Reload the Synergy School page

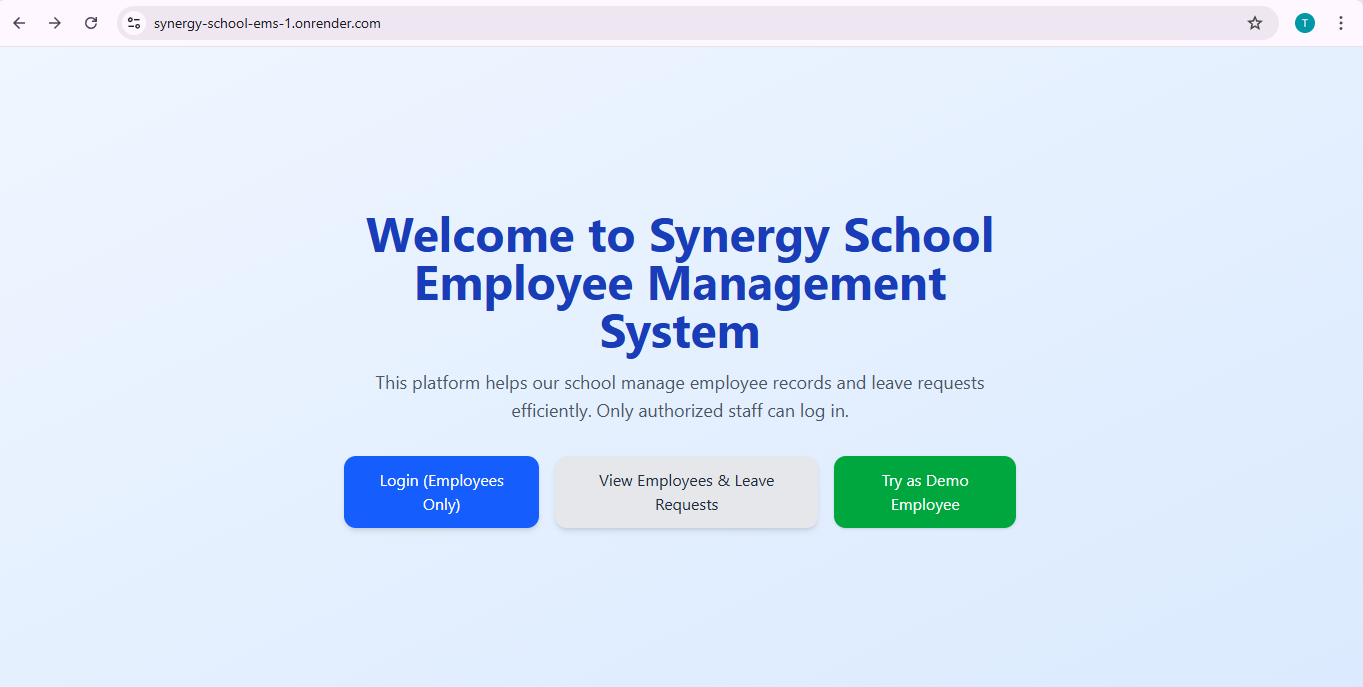[91, 23]
